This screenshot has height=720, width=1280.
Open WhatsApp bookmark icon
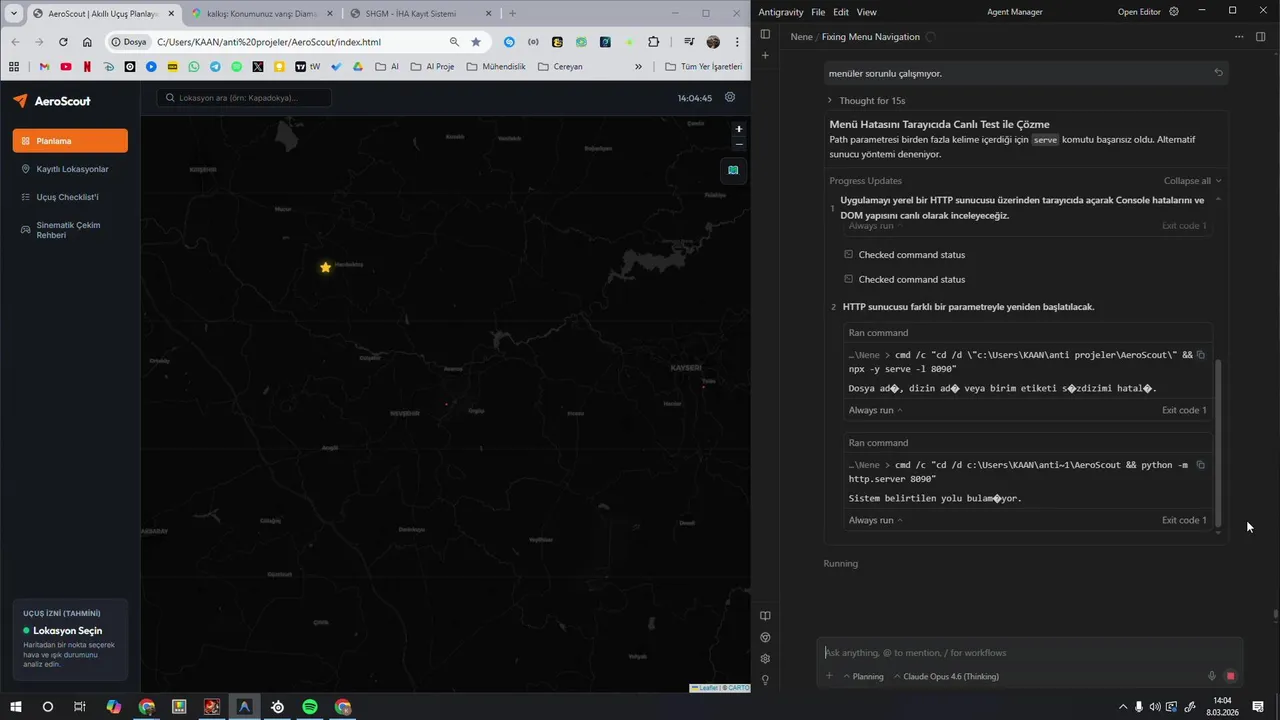click(194, 67)
